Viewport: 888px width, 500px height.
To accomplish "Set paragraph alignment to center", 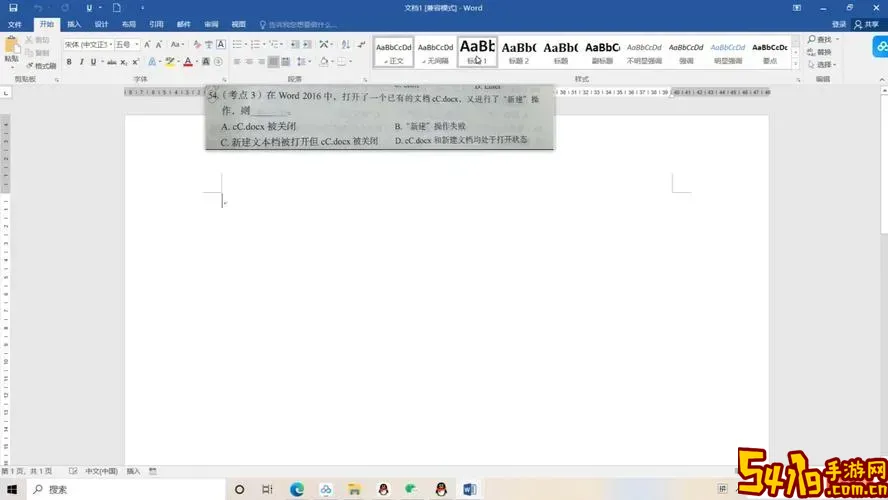I will click(249, 62).
